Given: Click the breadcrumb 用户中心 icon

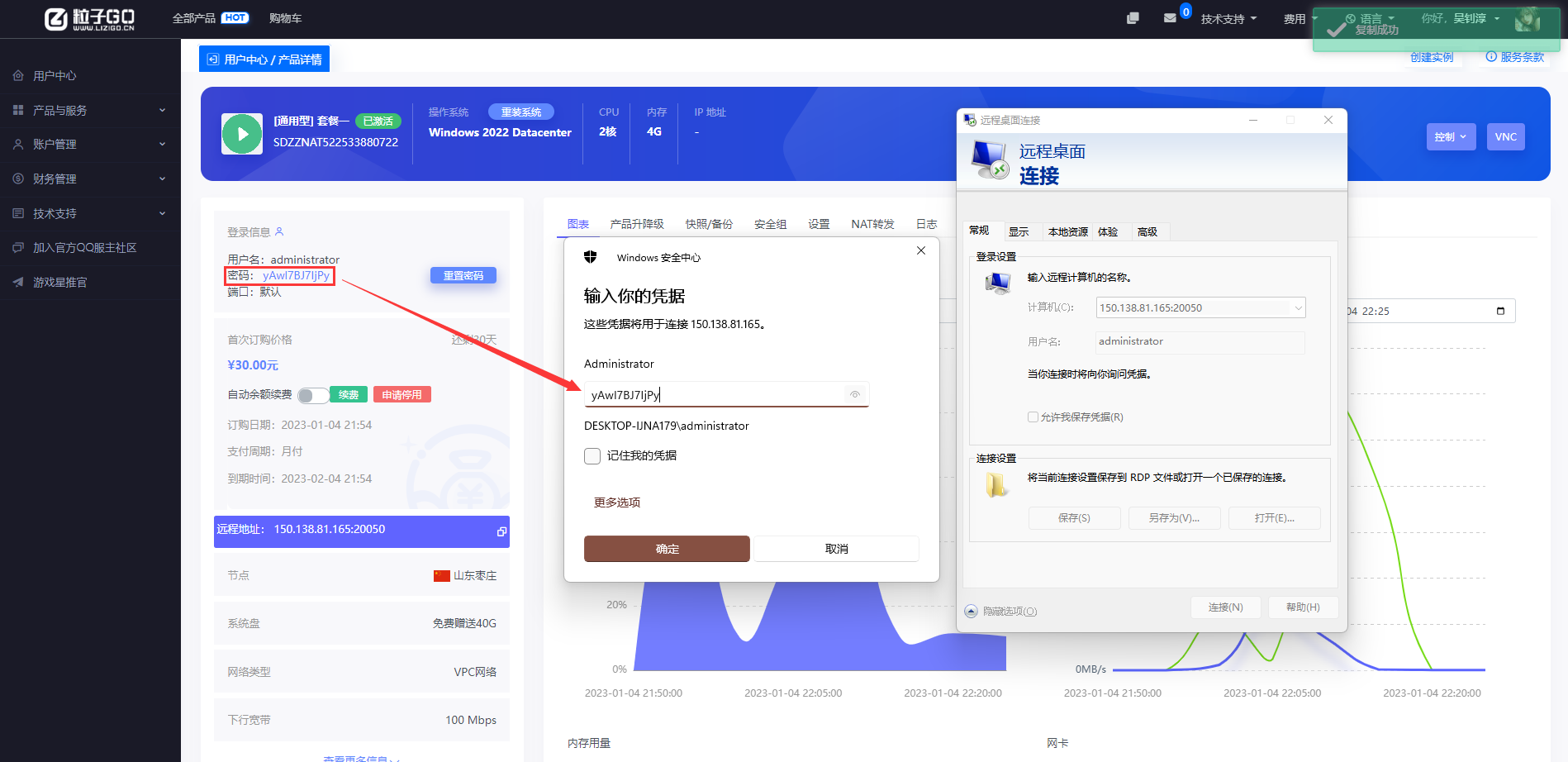Looking at the screenshot, I should (213, 60).
